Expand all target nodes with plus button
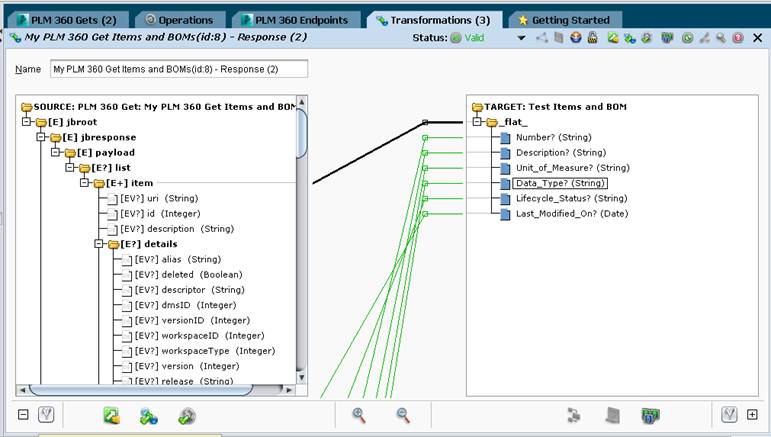Screen dimensions: 771x437 point(752,414)
